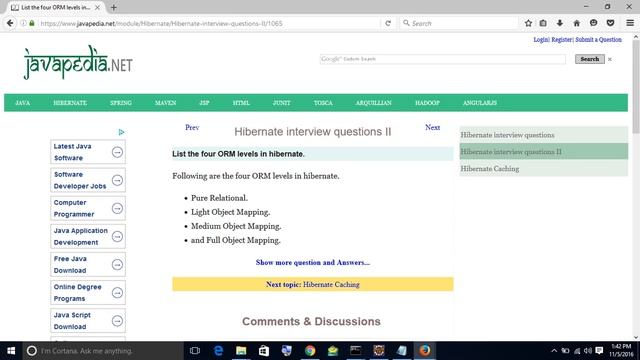Screen dimensions: 640x360
Task: Open the SPRING menu item
Action: point(121,103)
